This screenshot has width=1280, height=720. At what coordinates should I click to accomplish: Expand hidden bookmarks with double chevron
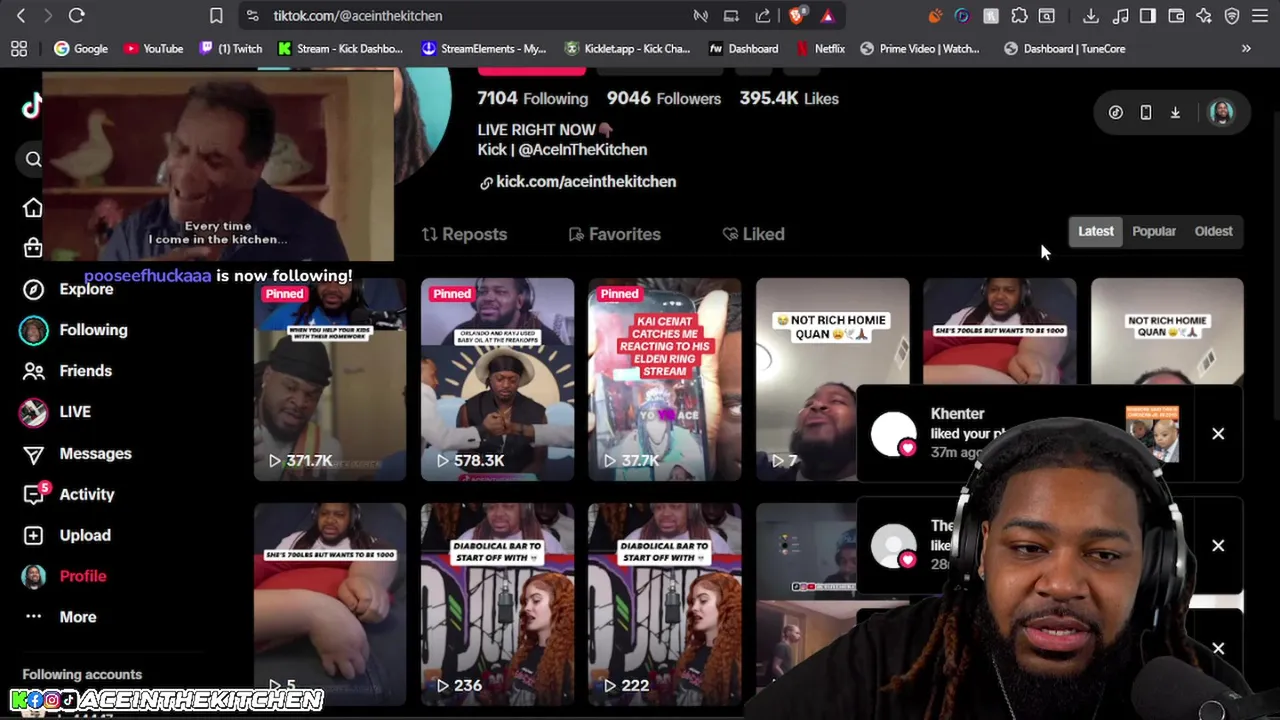[x=1246, y=48]
